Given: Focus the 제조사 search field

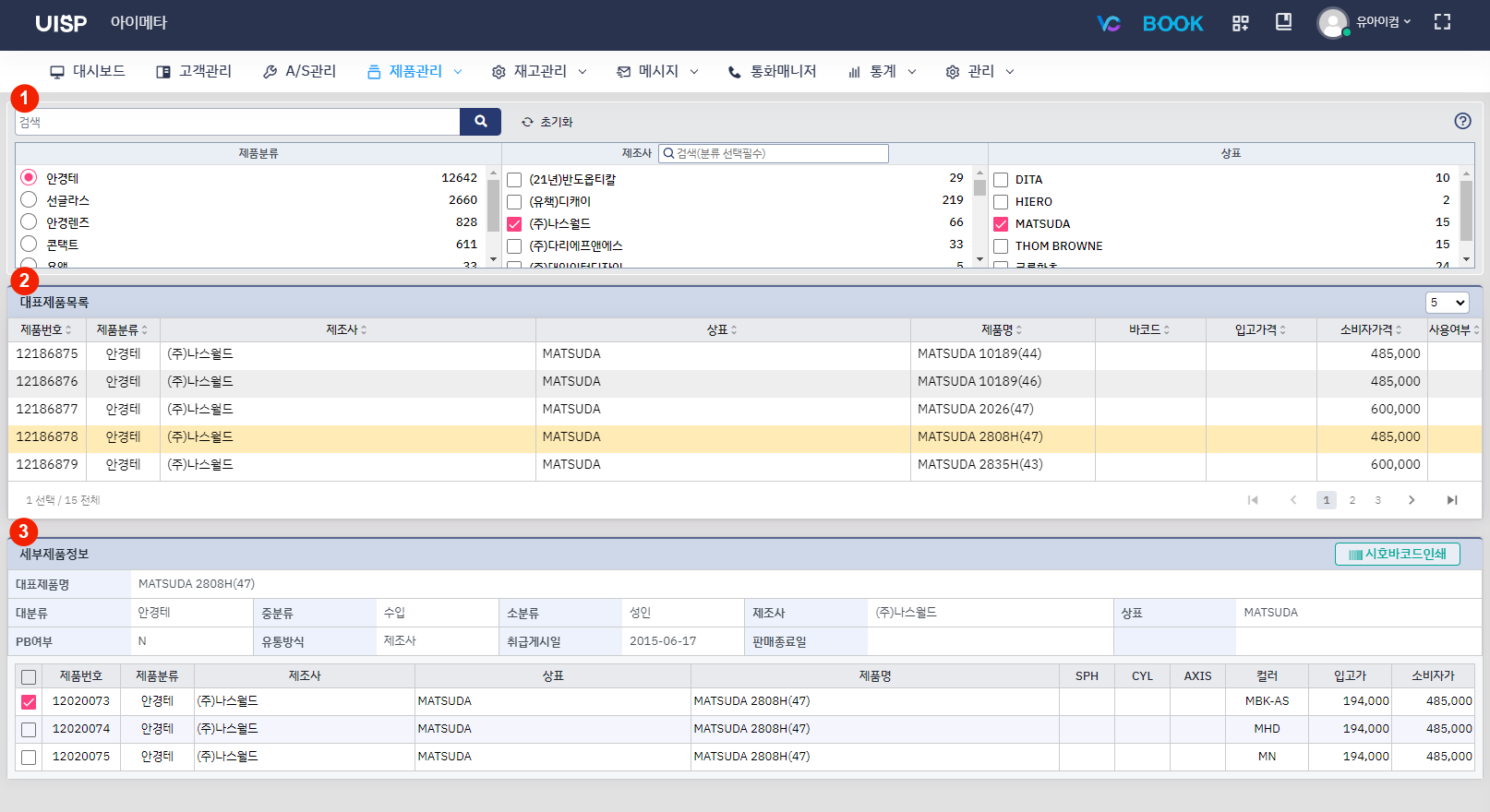Looking at the screenshot, I should 774,153.
